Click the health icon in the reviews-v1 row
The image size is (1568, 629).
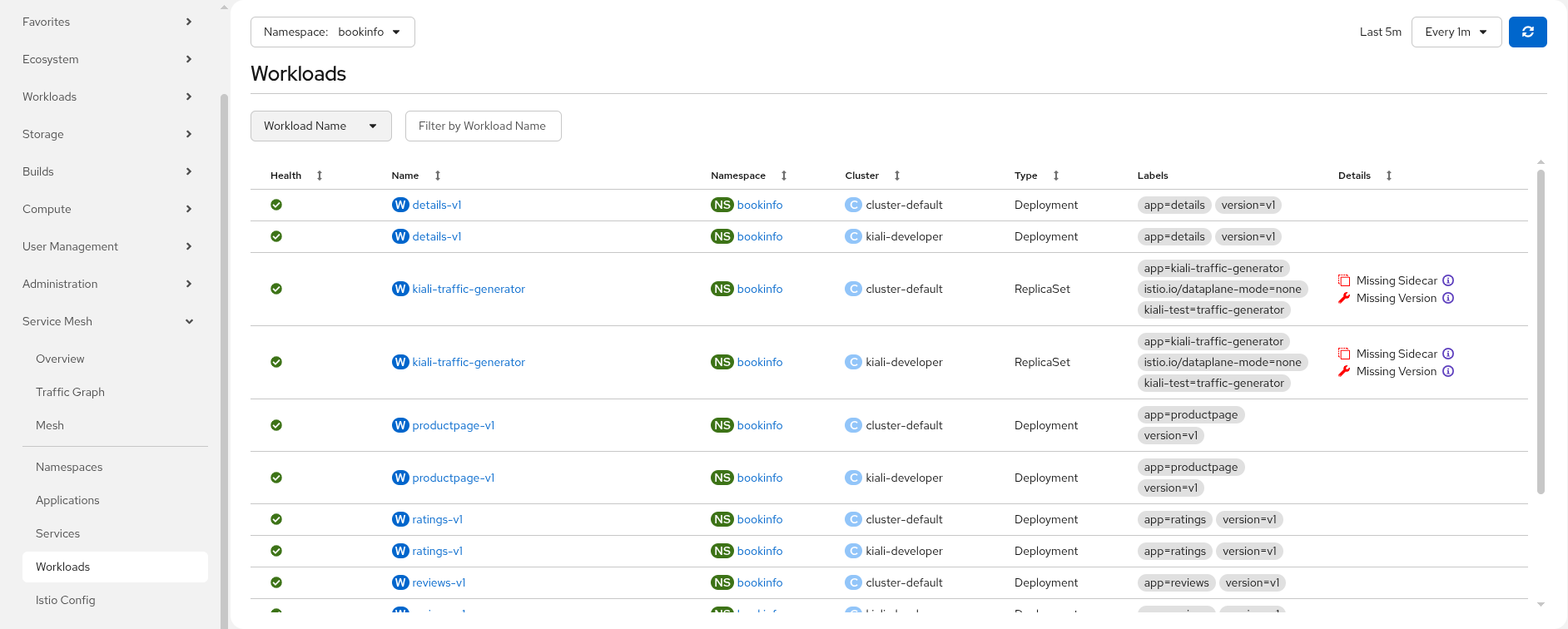pos(276,582)
